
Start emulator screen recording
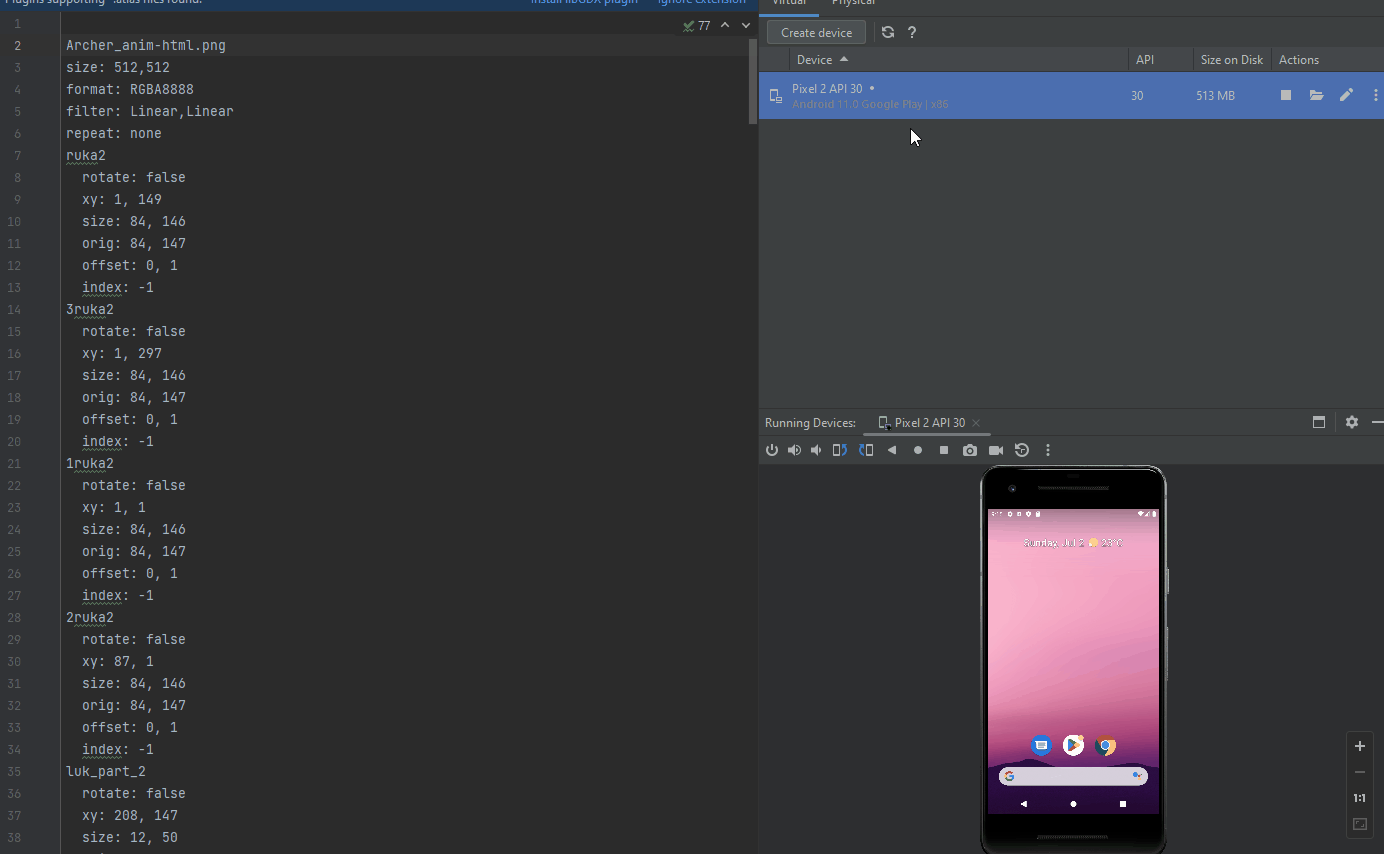(x=996, y=450)
